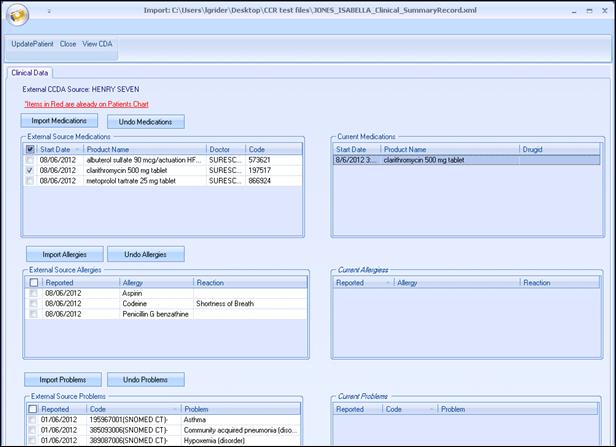Click Close in the toolbar
Image resolution: width=616 pixels, height=447 pixels.
click(68, 44)
